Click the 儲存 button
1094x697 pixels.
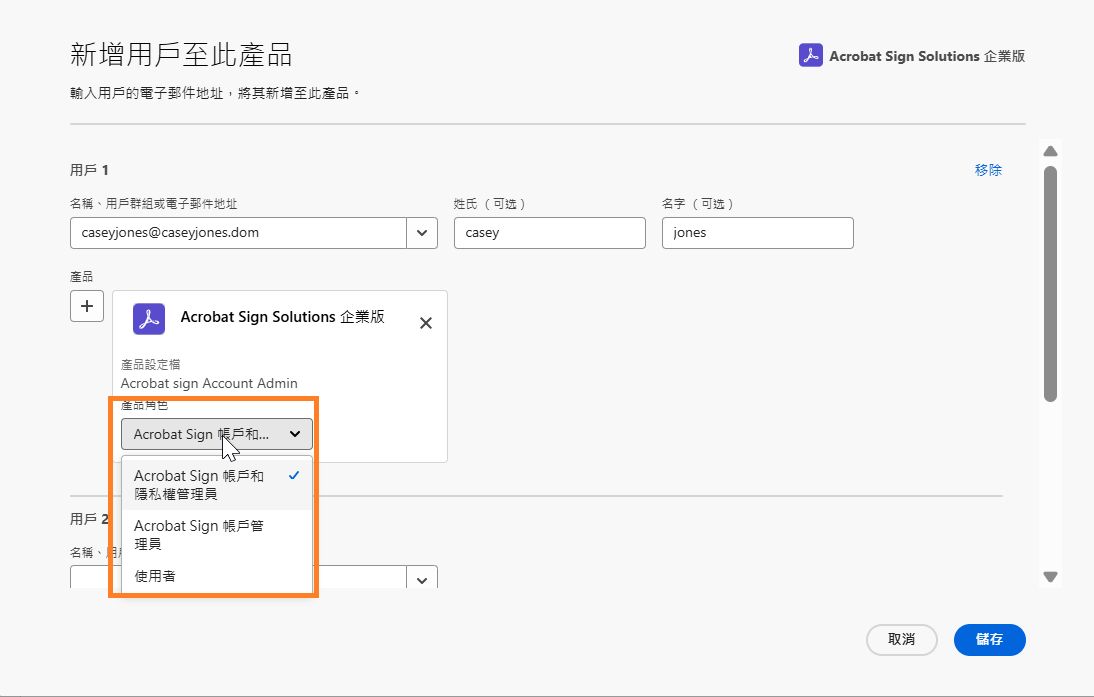pos(989,640)
